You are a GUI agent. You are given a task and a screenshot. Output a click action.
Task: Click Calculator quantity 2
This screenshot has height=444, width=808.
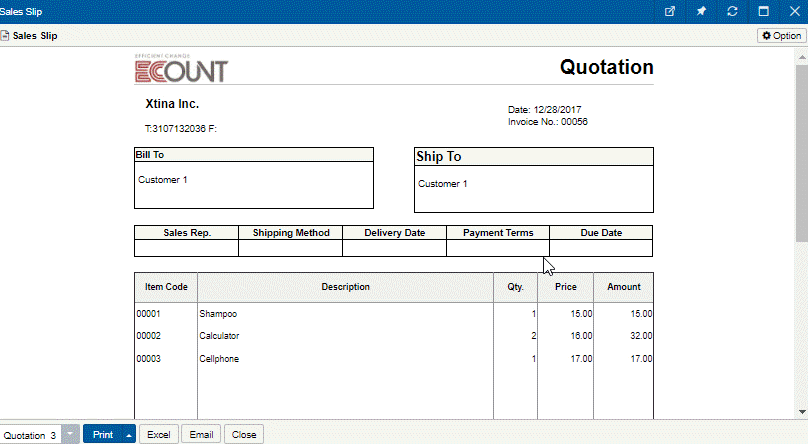[x=534, y=336]
